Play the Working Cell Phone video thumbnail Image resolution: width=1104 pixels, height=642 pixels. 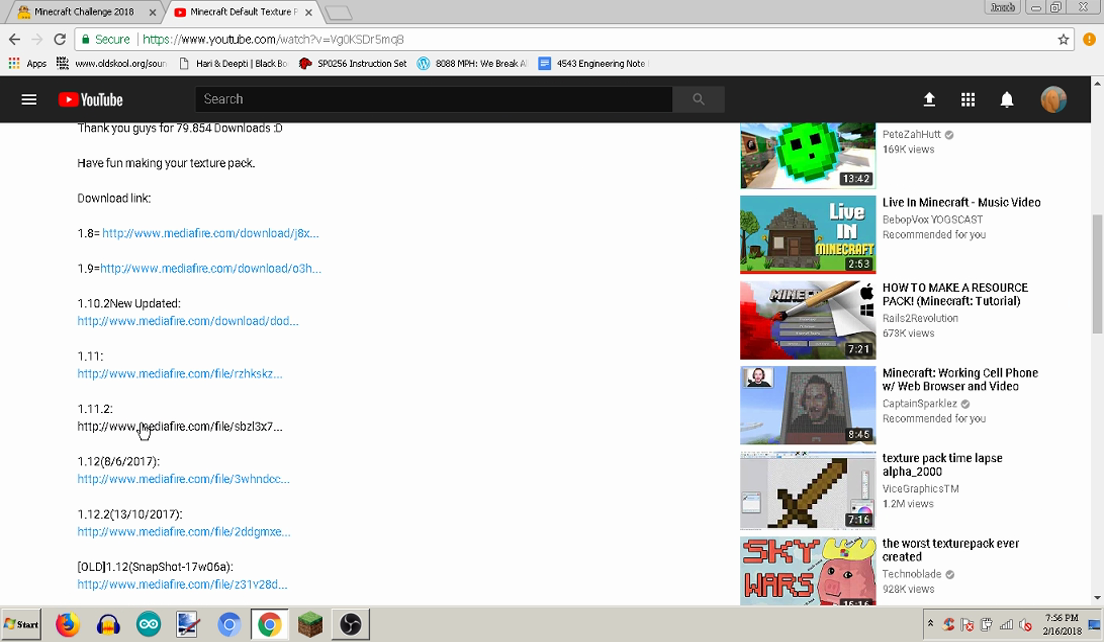click(808, 405)
